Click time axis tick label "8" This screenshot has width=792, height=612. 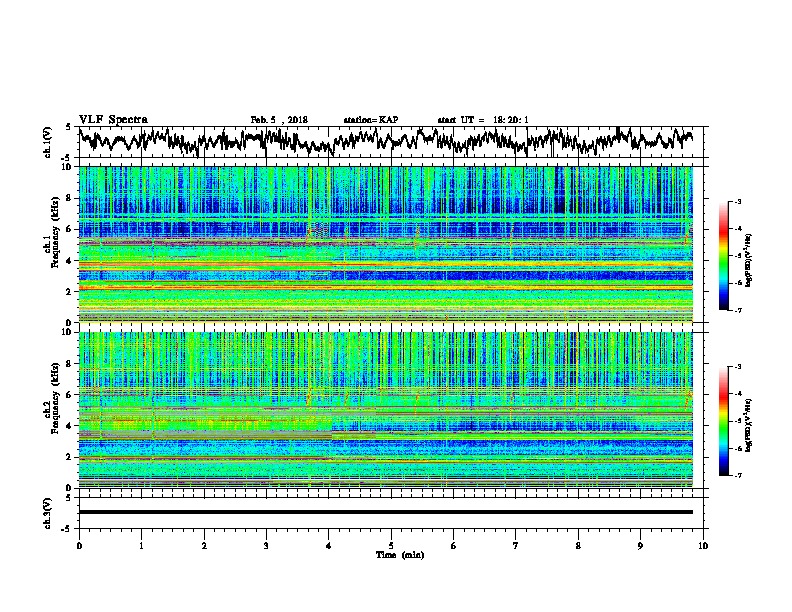[x=578, y=546]
